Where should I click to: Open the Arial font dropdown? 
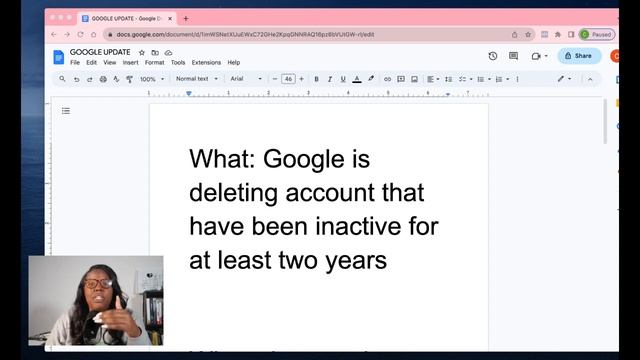point(246,79)
